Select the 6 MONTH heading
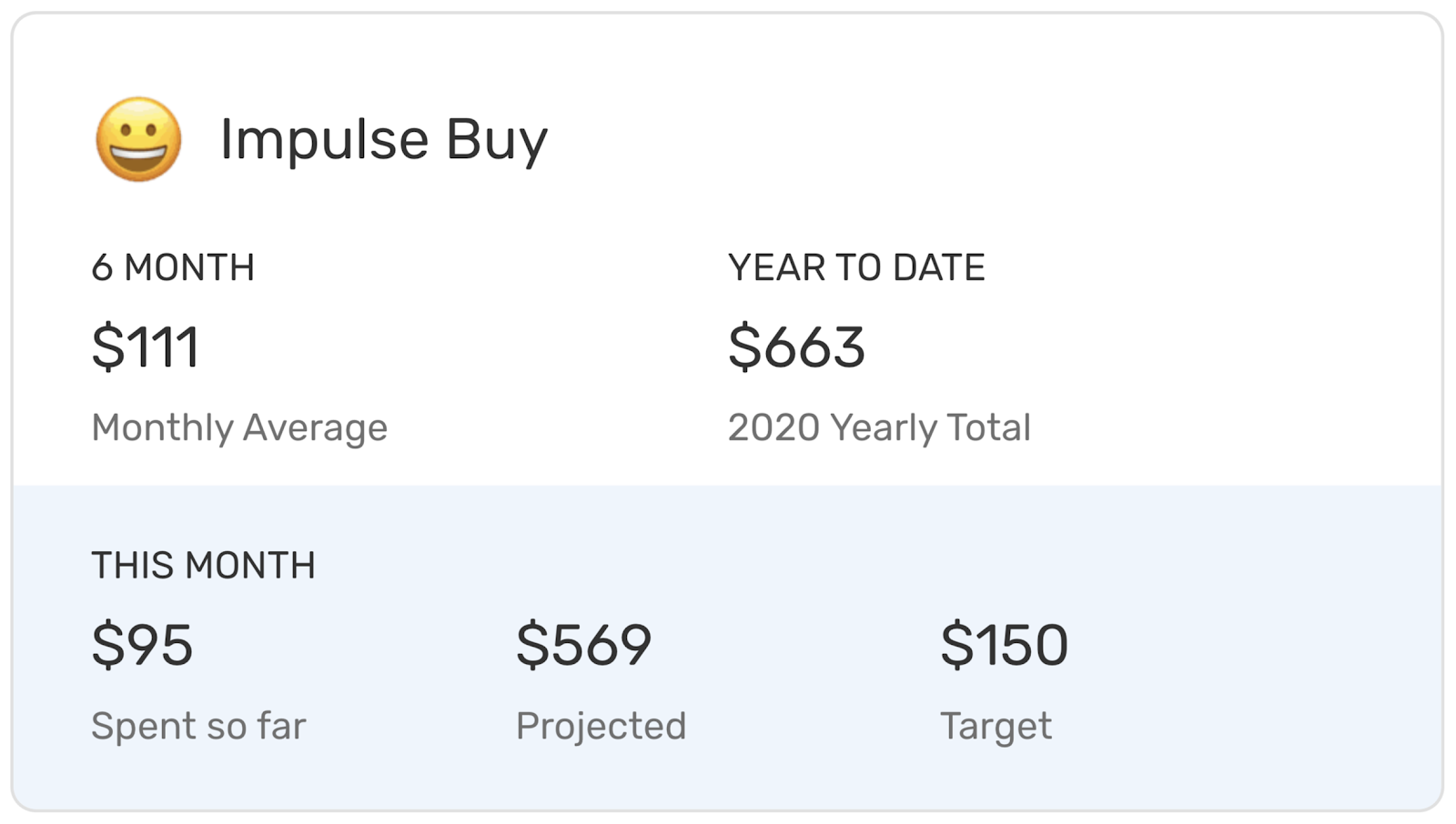This screenshot has width=1456, height=824. tap(173, 267)
